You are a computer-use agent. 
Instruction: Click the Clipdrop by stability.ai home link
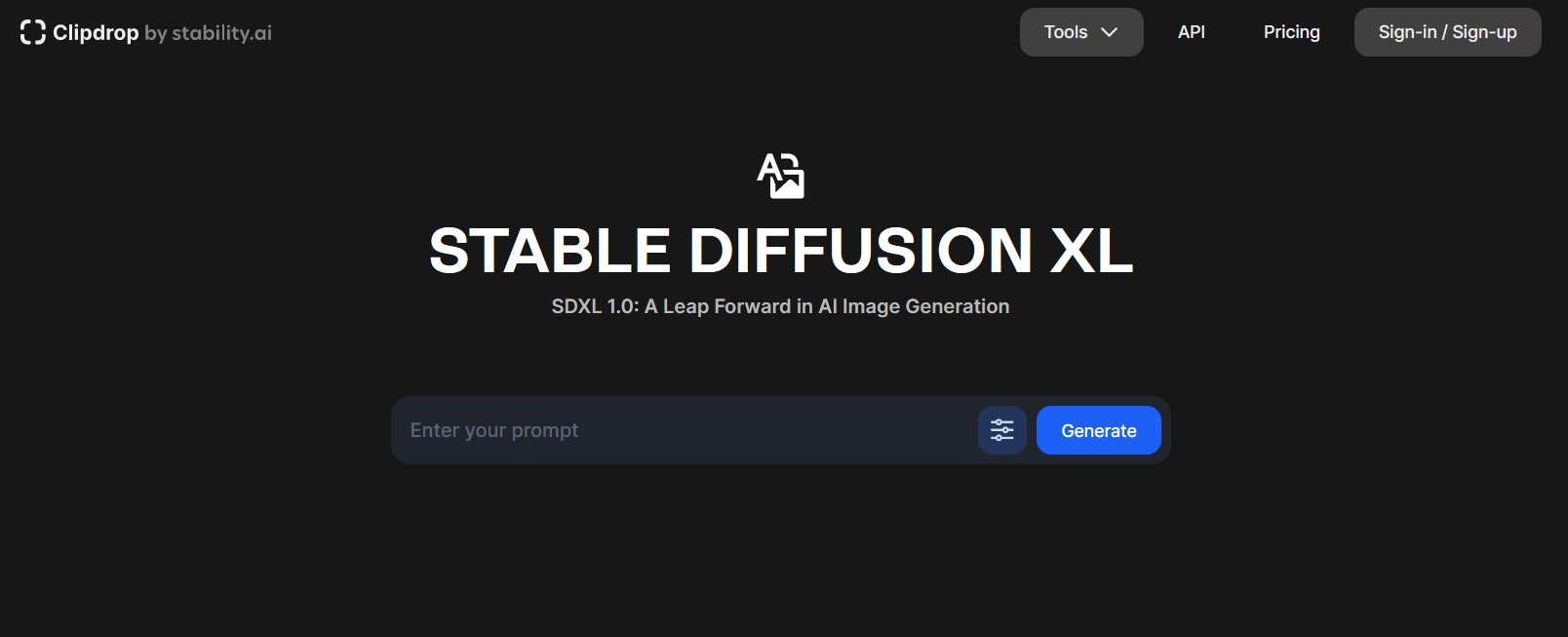click(146, 32)
